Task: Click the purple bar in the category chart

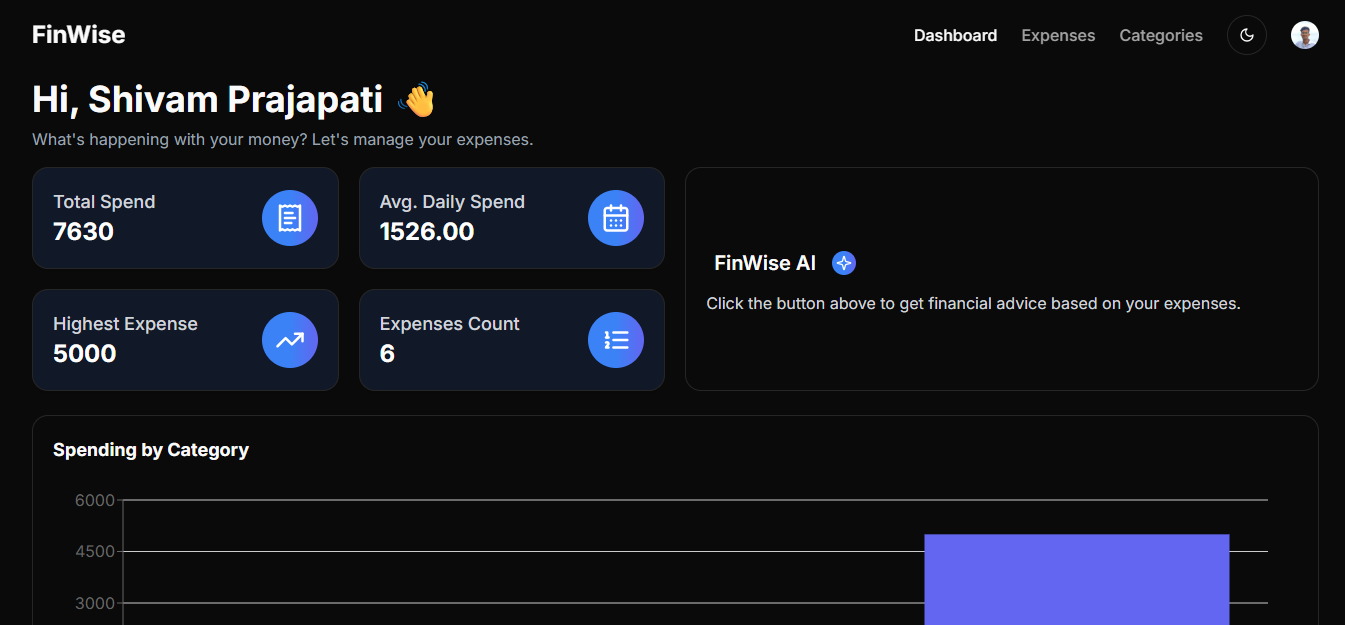Action: click(1076, 580)
